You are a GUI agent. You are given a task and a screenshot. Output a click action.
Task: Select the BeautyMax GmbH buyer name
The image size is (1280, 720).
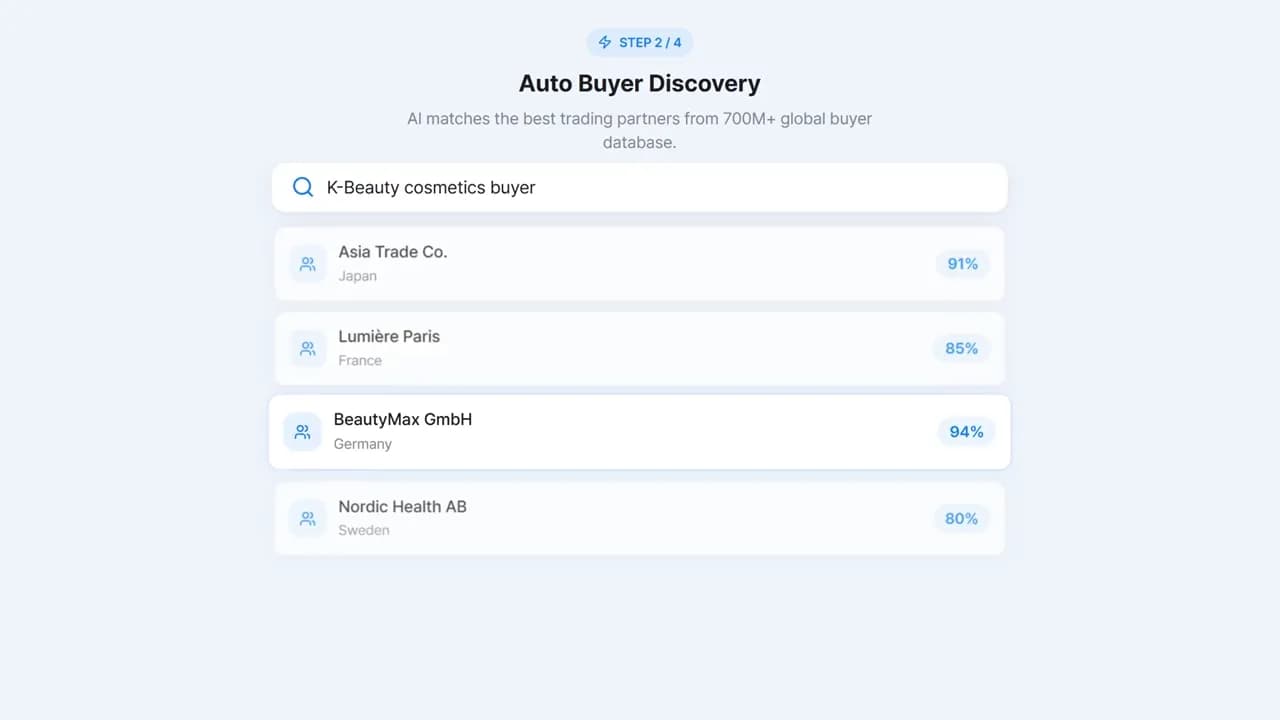tap(403, 419)
